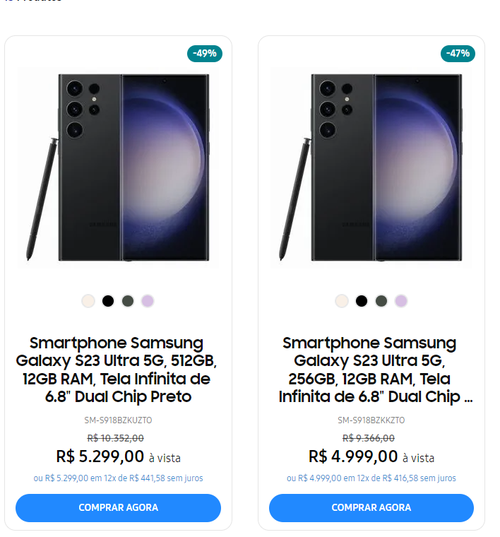Select cream color swatch on 256GB phone

(x=341, y=301)
